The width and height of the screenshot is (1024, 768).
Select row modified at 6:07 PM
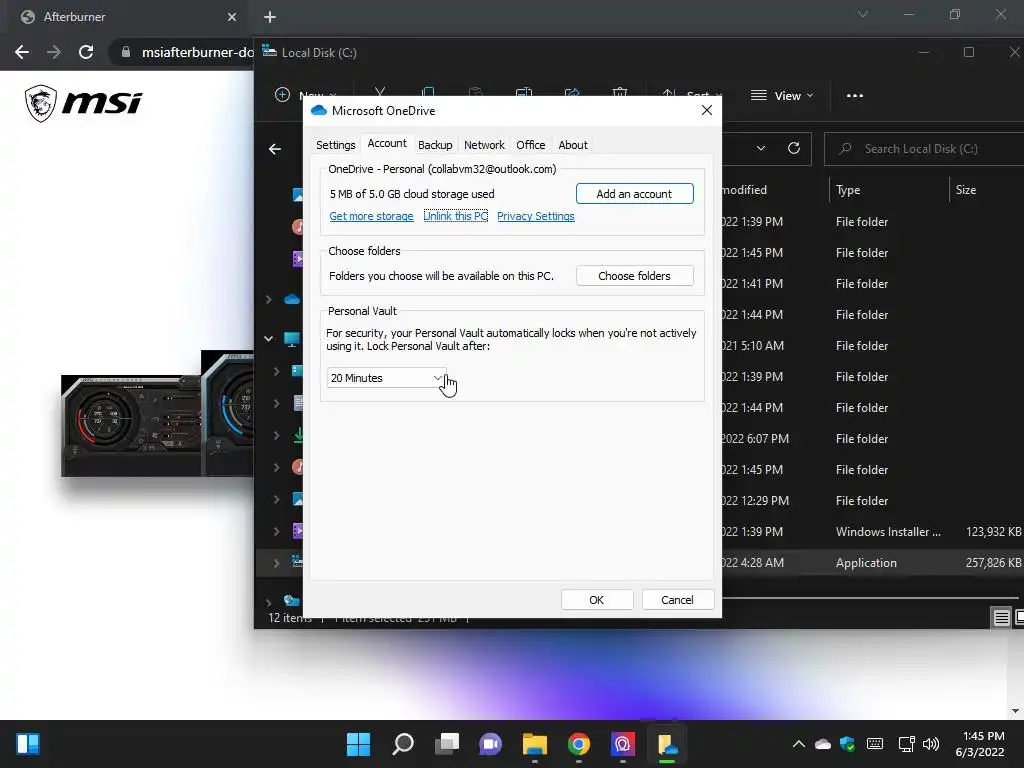coord(756,439)
